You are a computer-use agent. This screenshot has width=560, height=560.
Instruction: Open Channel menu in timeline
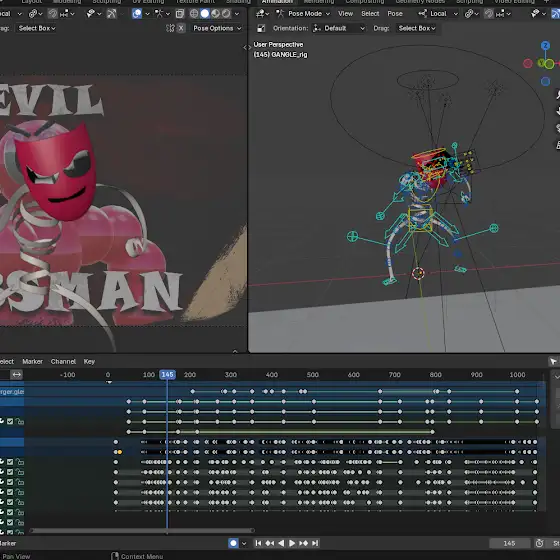63,361
